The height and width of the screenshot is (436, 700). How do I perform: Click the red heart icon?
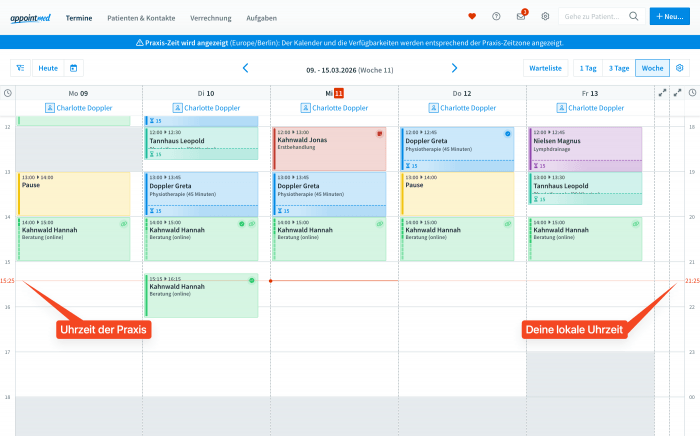(472, 17)
